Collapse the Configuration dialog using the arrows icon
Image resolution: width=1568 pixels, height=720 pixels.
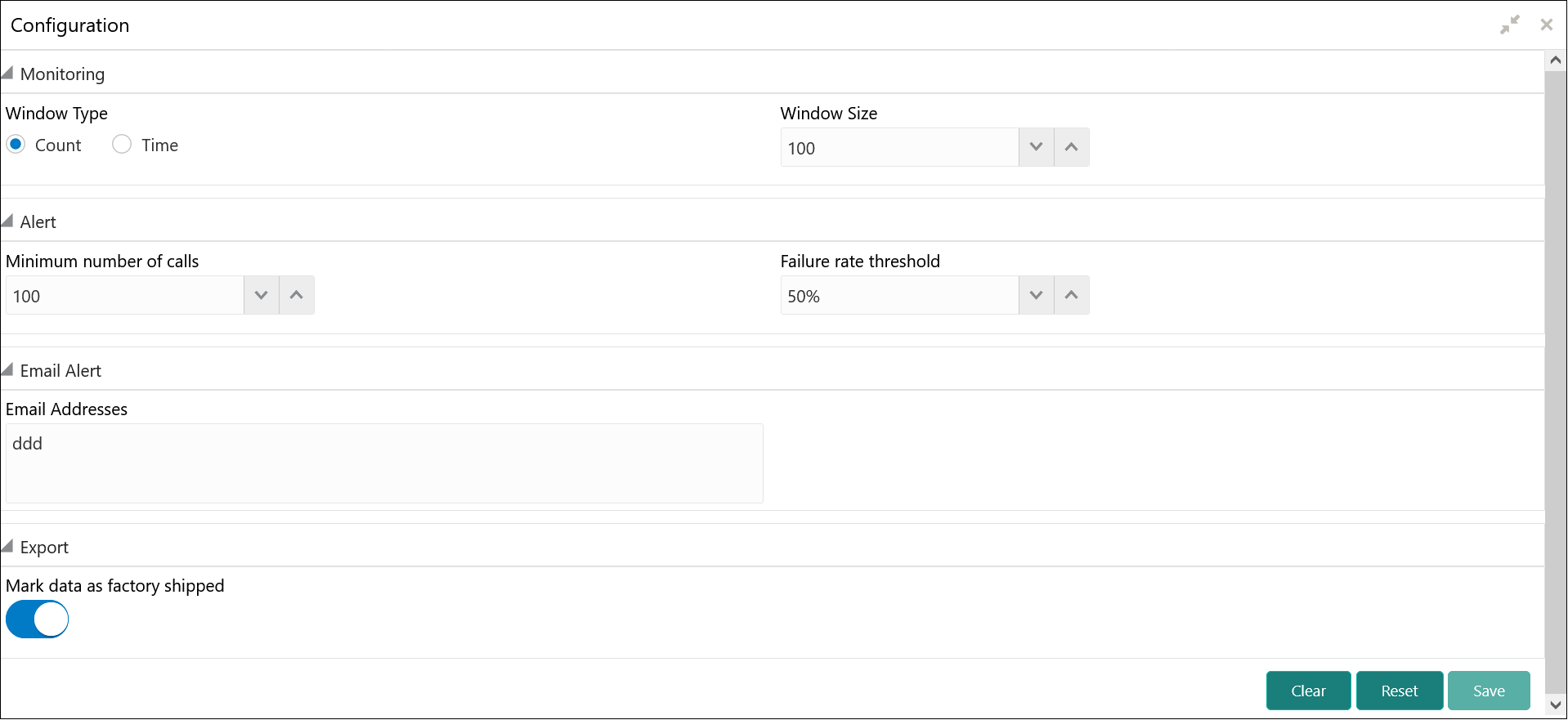[x=1509, y=25]
